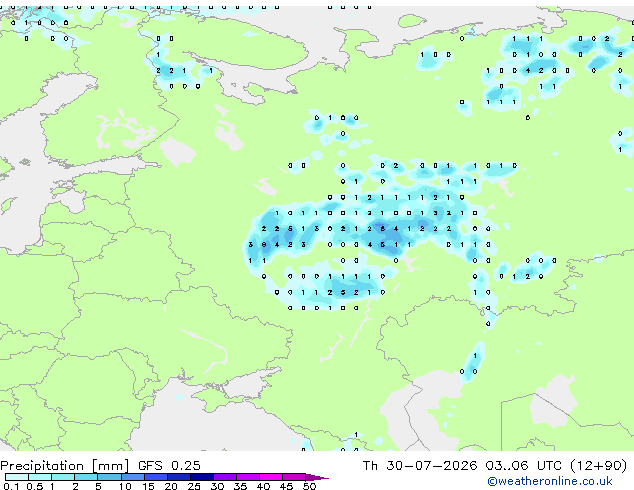Click the '20' legend scale label

[x=171, y=486]
